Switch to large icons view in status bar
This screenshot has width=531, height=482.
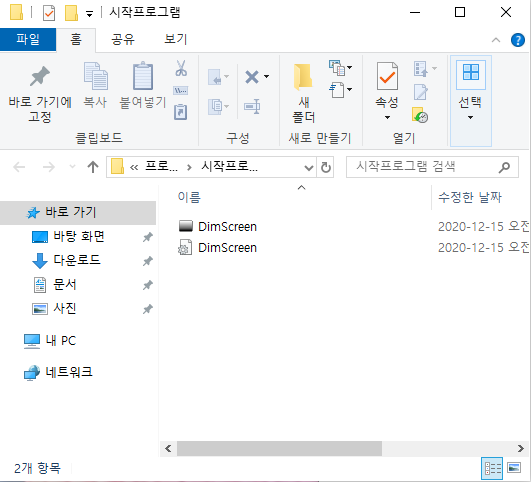[x=514, y=468]
